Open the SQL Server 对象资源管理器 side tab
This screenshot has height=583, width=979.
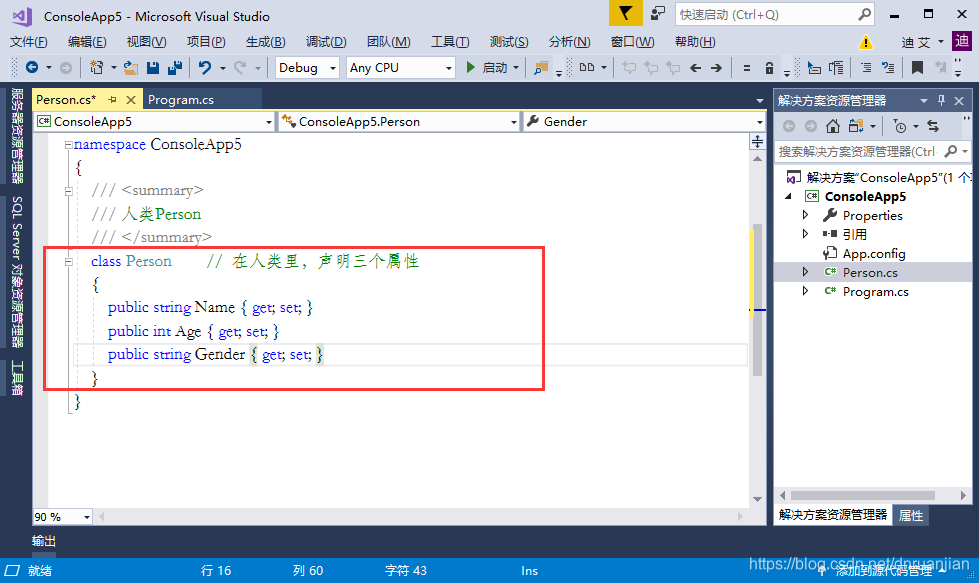pos(17,272)
